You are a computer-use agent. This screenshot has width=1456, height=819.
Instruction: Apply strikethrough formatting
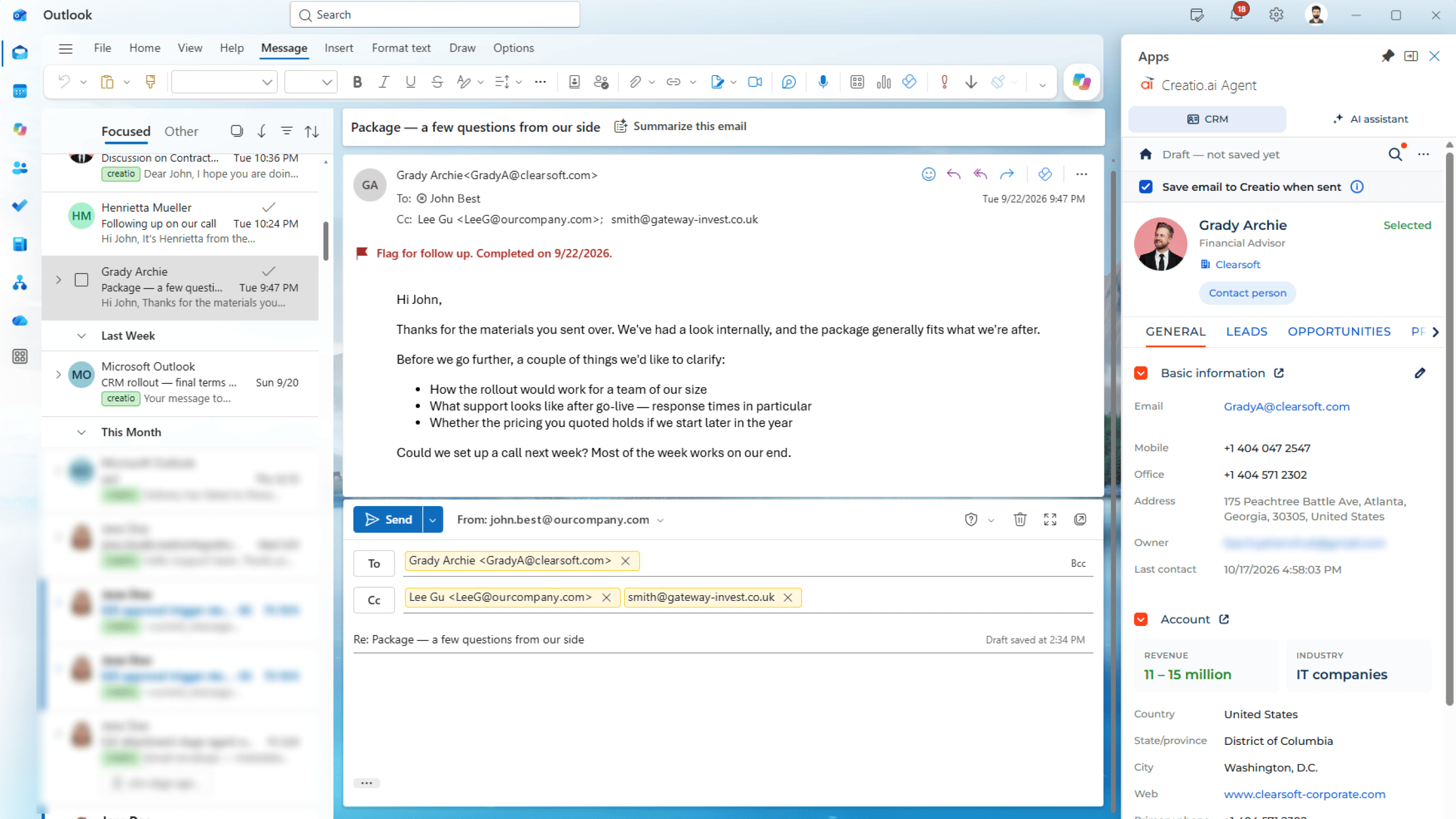click(437, 82)
